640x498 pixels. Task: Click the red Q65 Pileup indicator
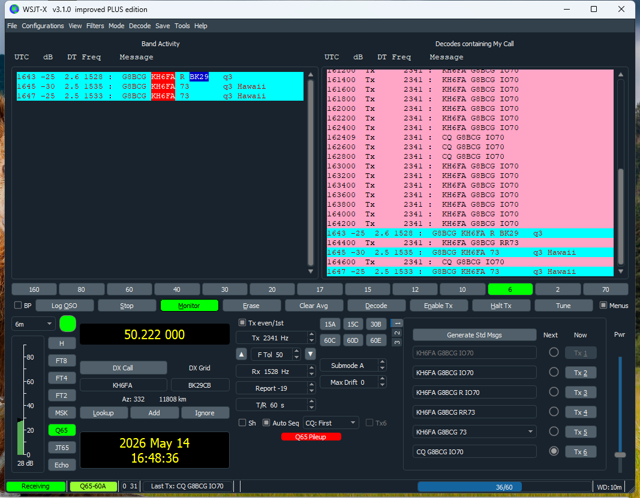pos(311,437)
